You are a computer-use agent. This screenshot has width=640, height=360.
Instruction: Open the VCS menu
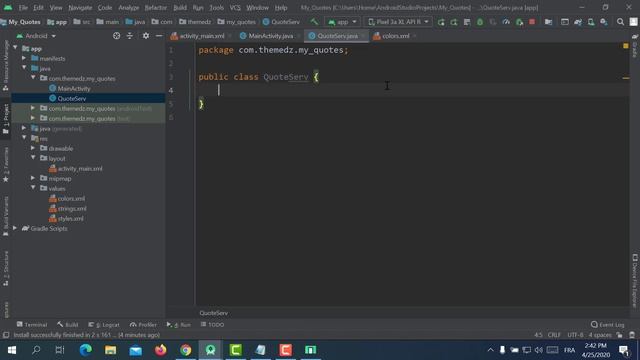pyautogui.click(x=235, y=8)
